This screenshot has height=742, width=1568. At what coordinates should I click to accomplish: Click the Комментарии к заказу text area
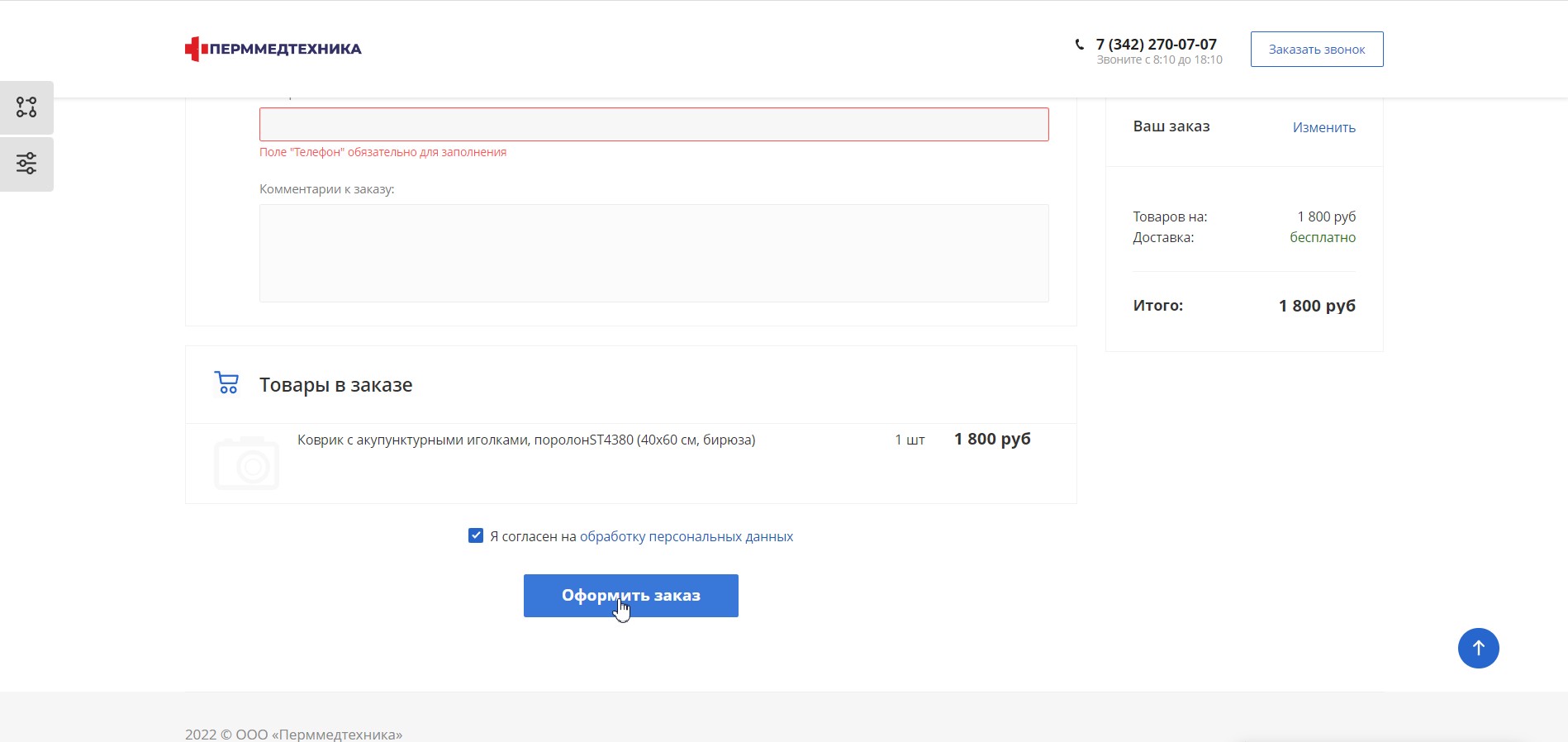(654, 253)
